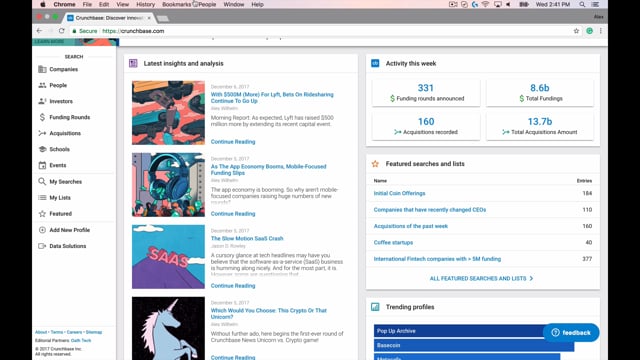Open Funding Rounds dollar icon
Viewport: 640px width, 360px height.
click(x=42, y=117)
